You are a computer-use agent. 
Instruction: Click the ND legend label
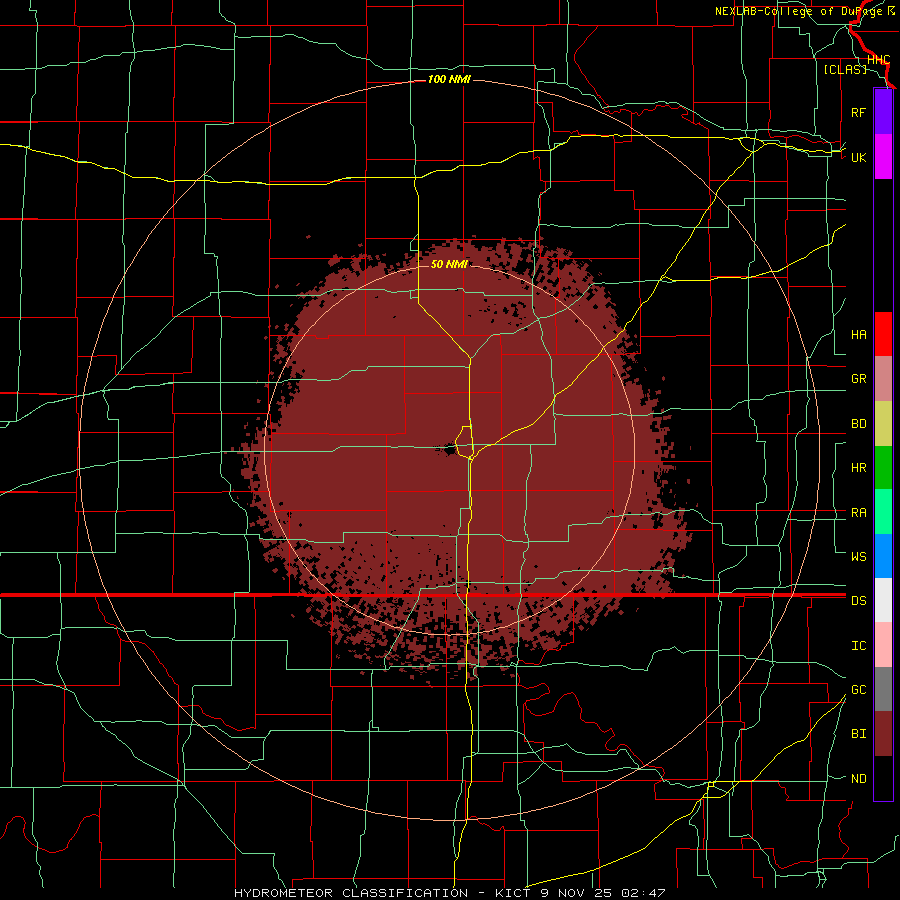(858, 779)
